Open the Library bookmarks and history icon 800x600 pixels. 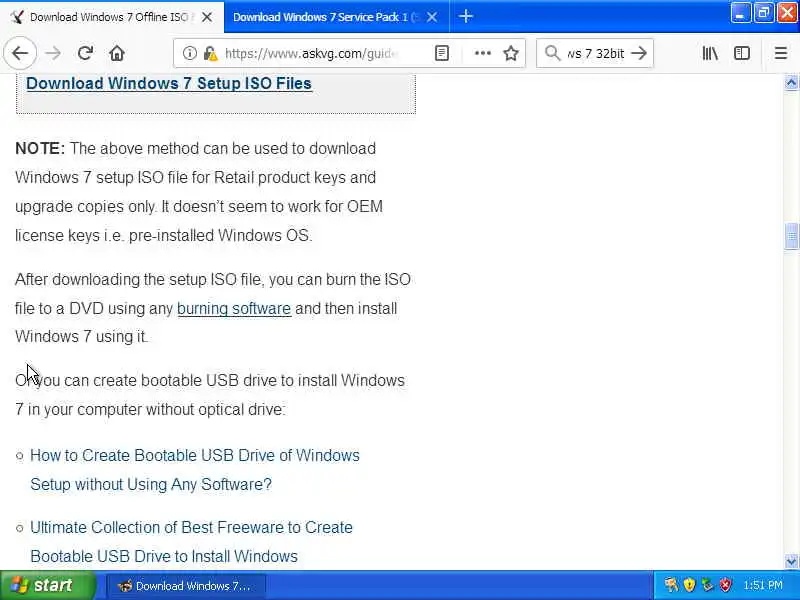tap(710, 53)
